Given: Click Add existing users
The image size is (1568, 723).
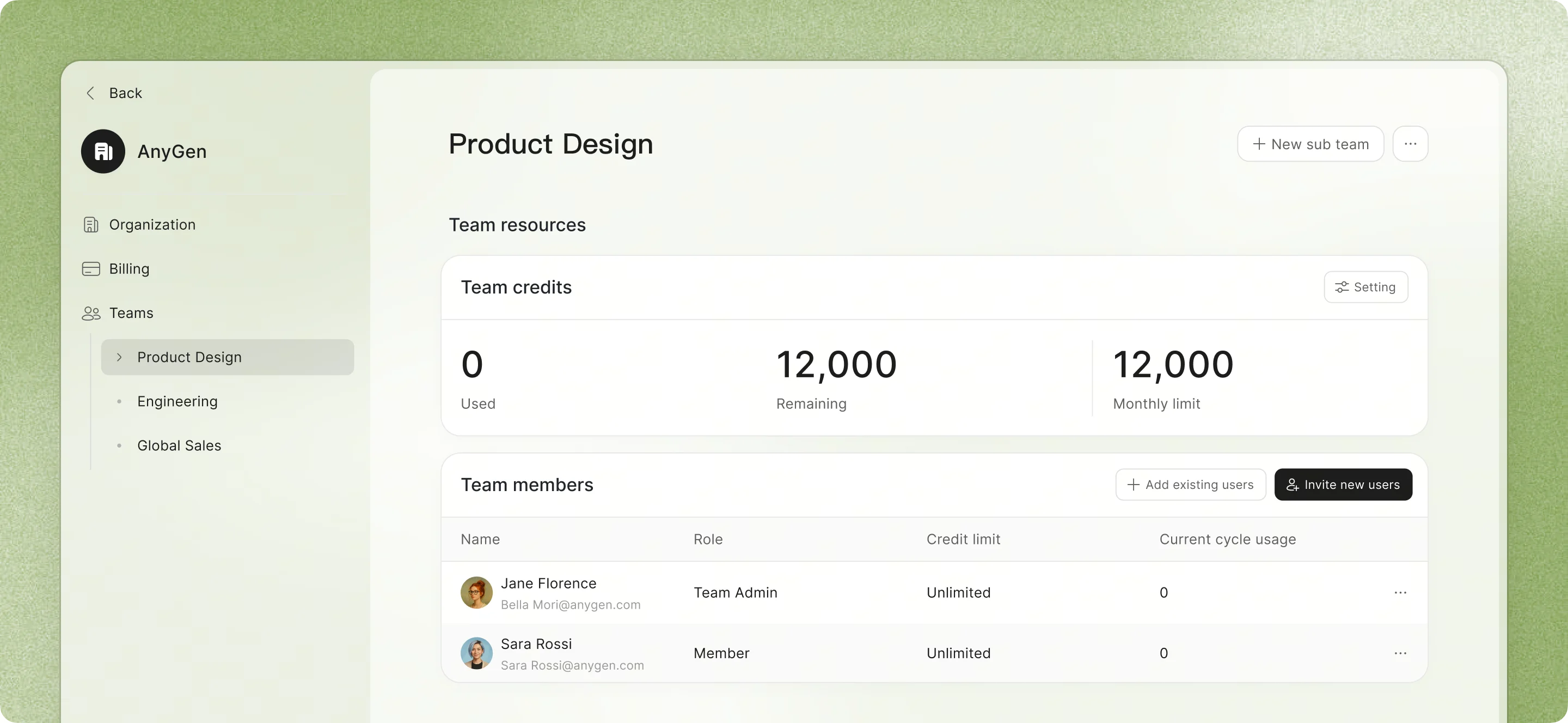Looking at the screenshot, I should (1191, 485).
